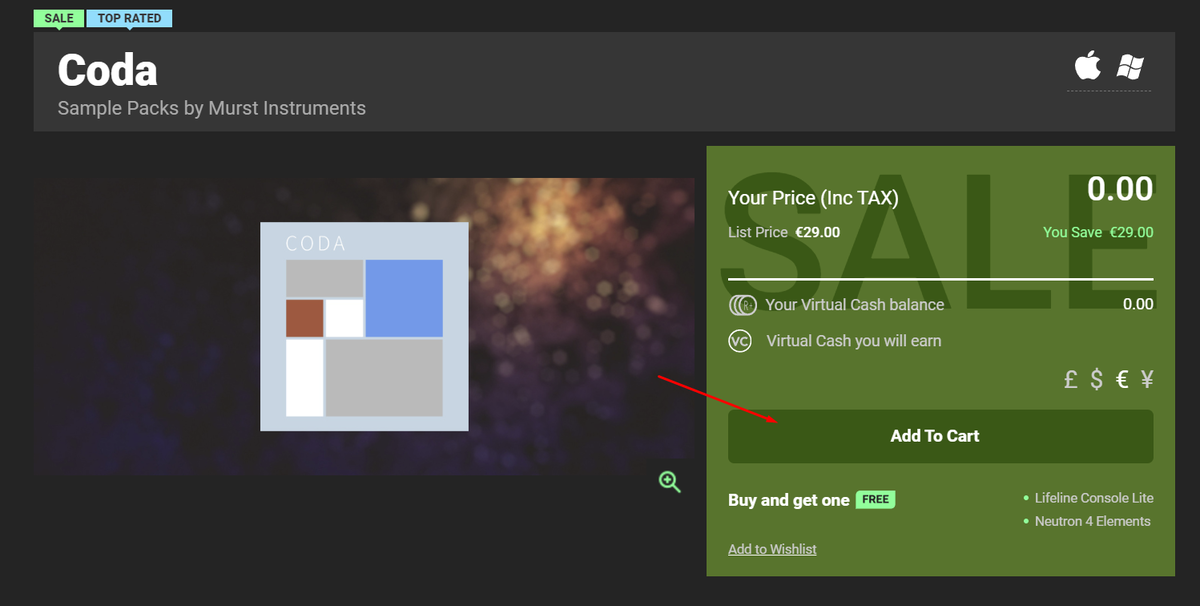Switch currency to British pound

tap(1071, 379)
